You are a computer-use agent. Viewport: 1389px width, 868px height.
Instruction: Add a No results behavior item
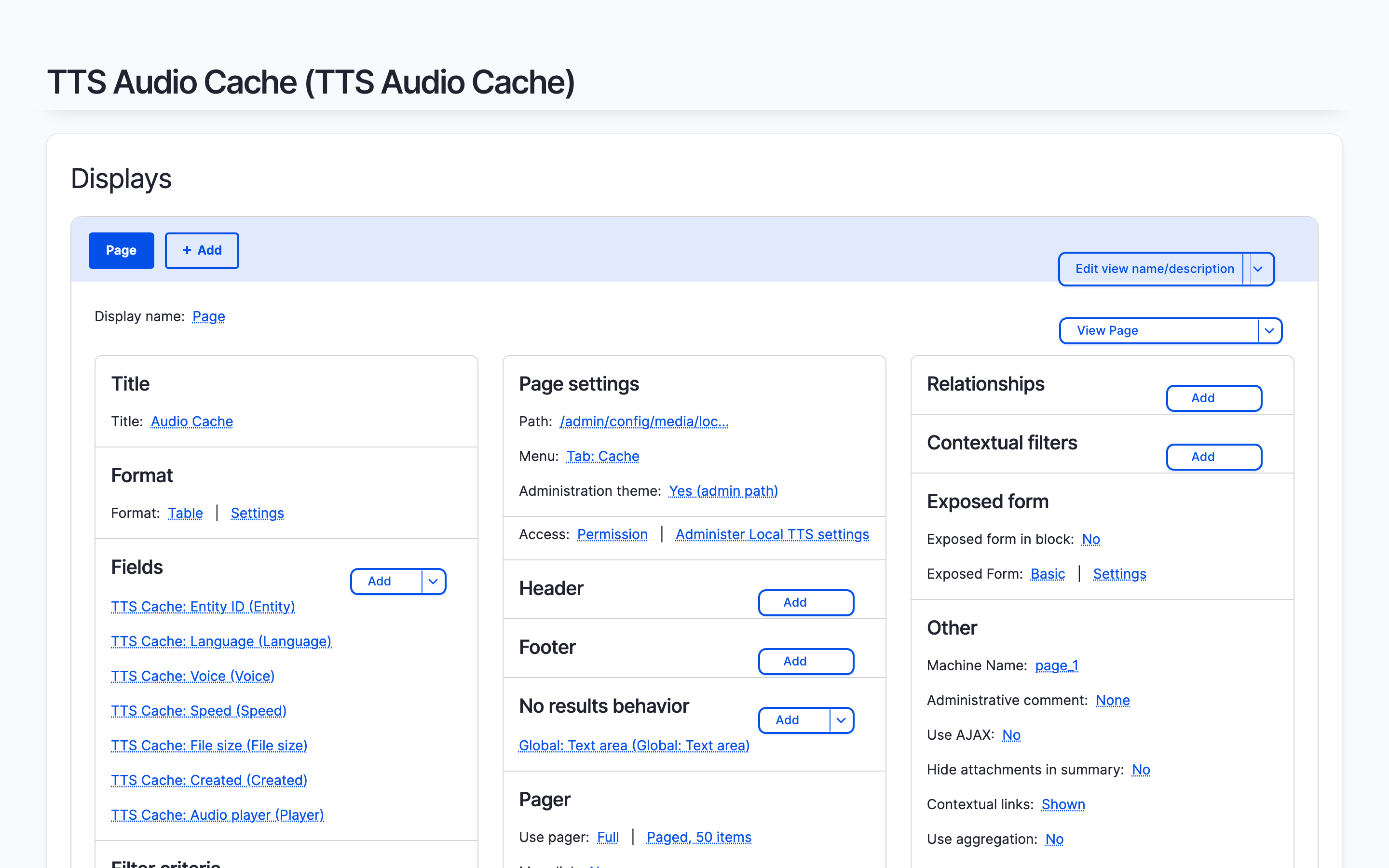[794, 720]
